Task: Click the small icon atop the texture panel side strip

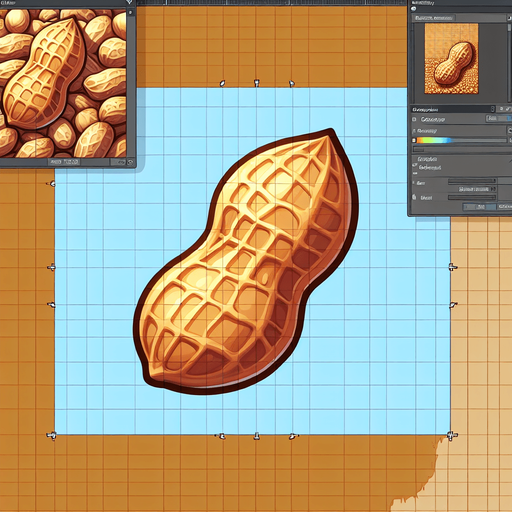Action: pyautogui.click(x=131, y=13)
